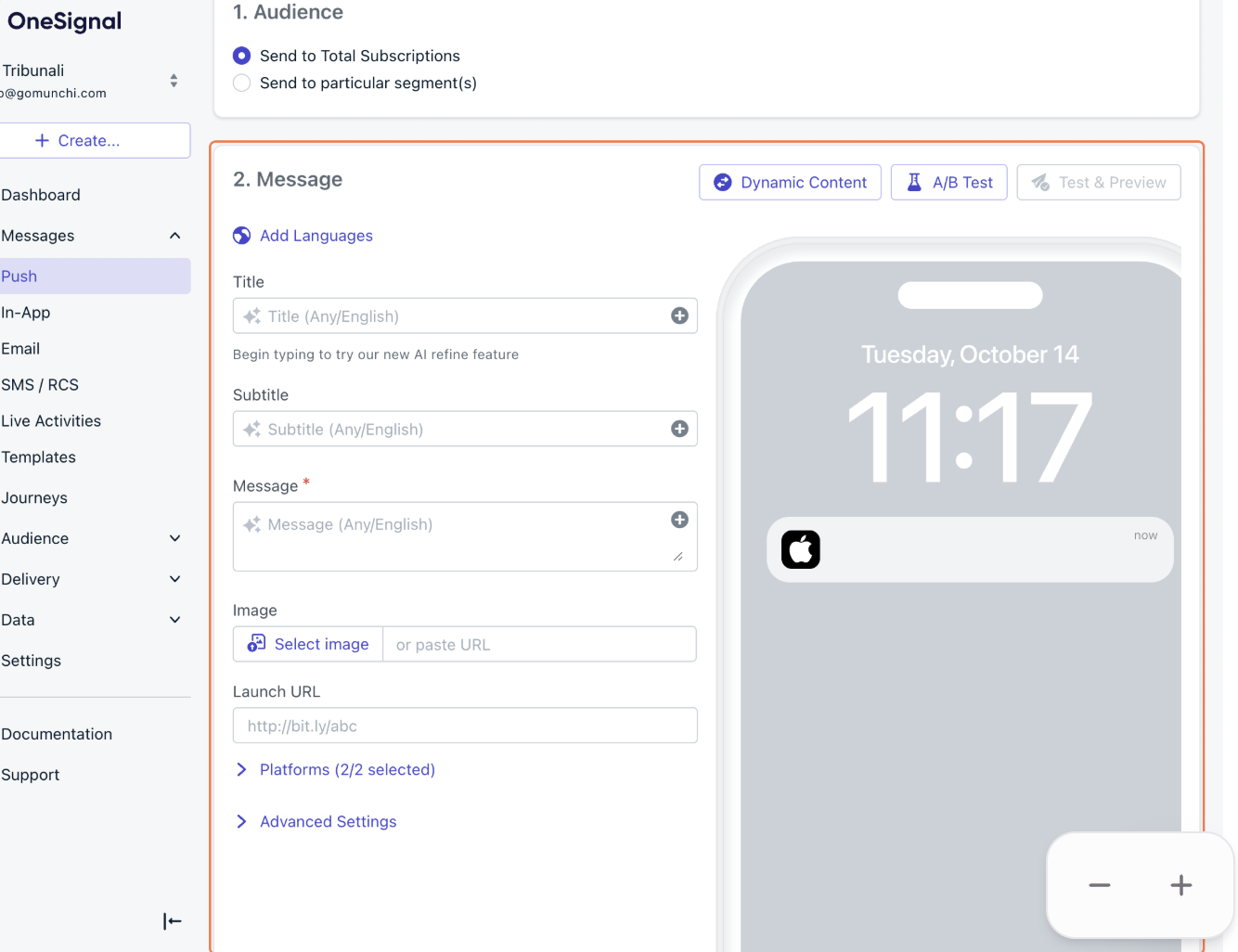Collapse the sidebar with arrow icon
This screenshot has width=1238, height=952.
[x=173, y=921]
